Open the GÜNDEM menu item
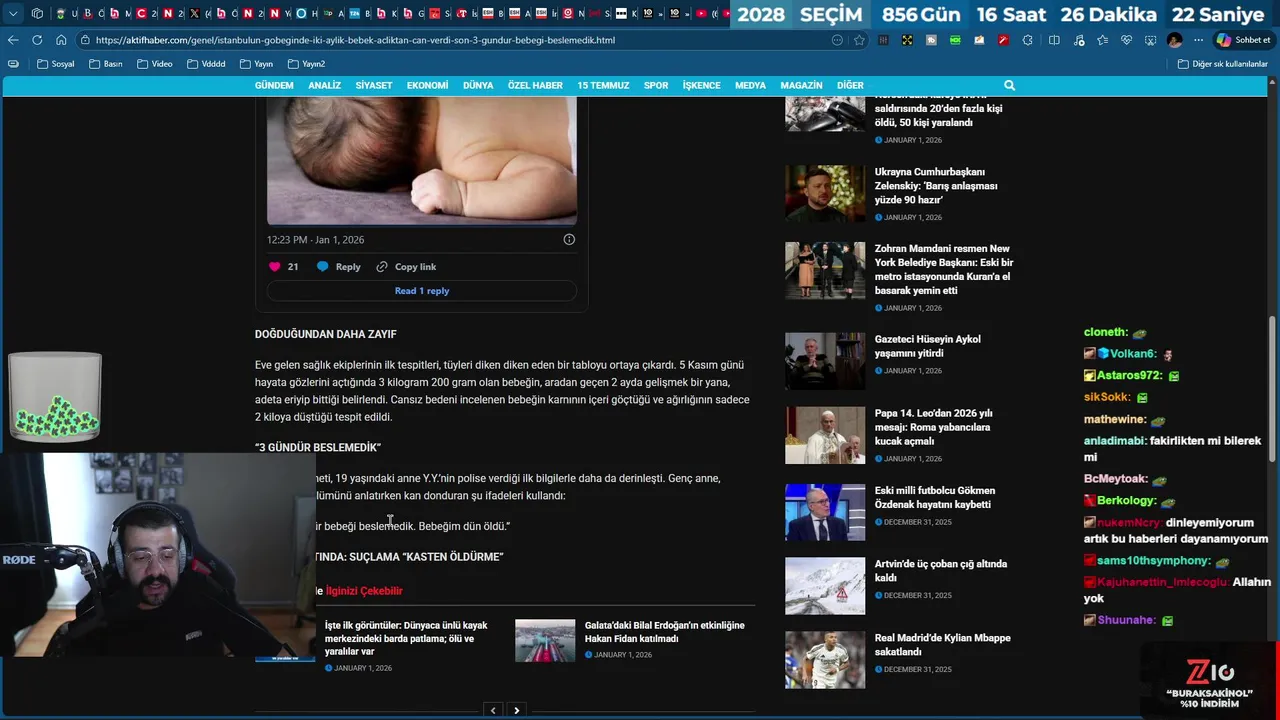The image size is (1280, 720). 274,86
